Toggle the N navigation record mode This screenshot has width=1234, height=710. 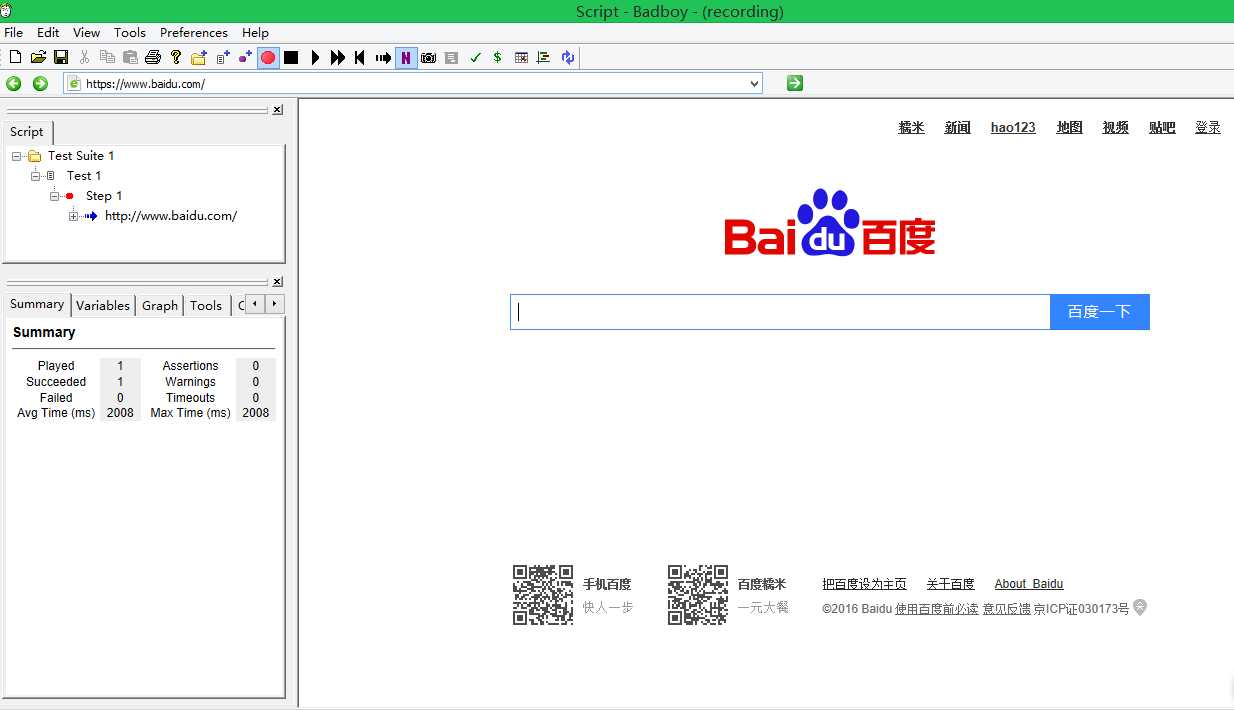(406, 58)
